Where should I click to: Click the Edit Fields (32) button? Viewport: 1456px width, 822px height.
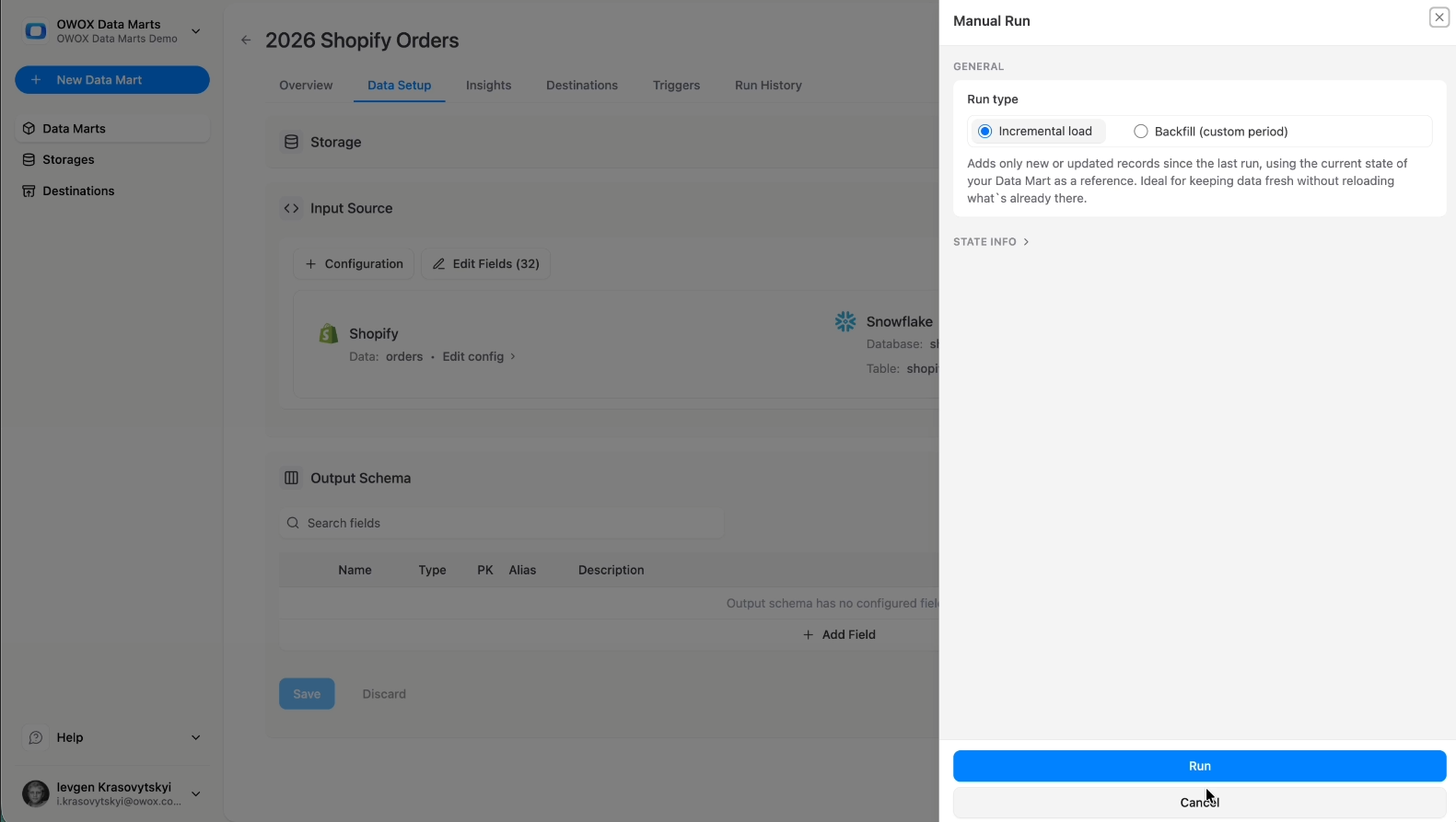click(485, 263)
